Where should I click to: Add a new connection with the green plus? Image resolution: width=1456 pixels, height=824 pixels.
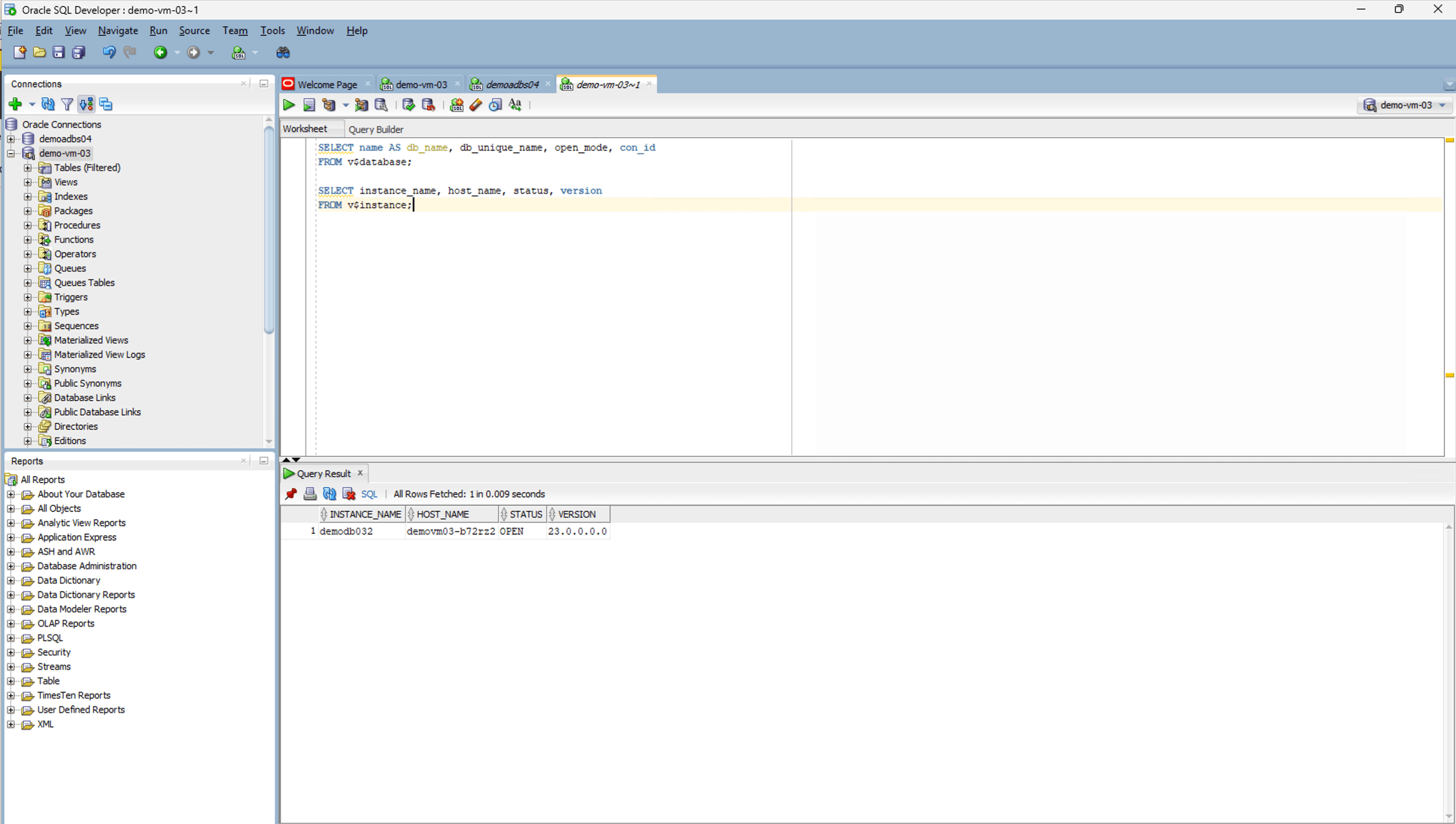click(15, 104)
